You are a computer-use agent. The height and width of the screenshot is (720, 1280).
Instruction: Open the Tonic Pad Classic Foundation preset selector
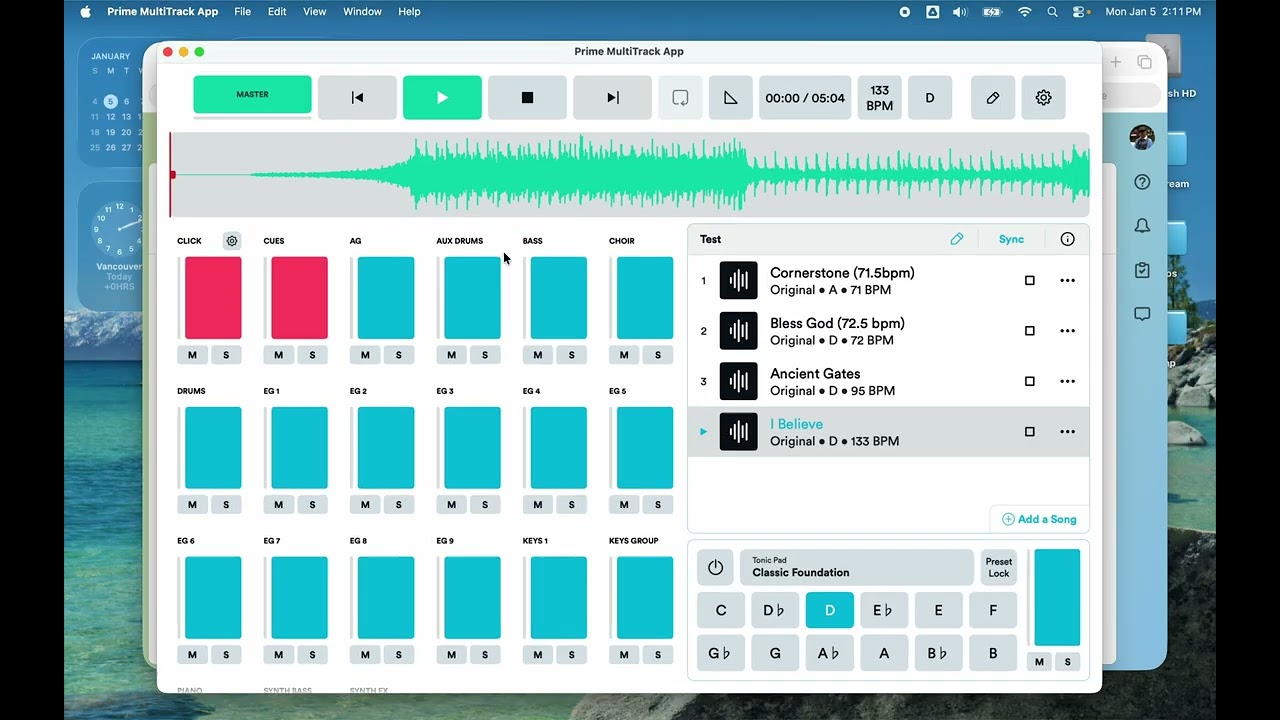[857, 567]
